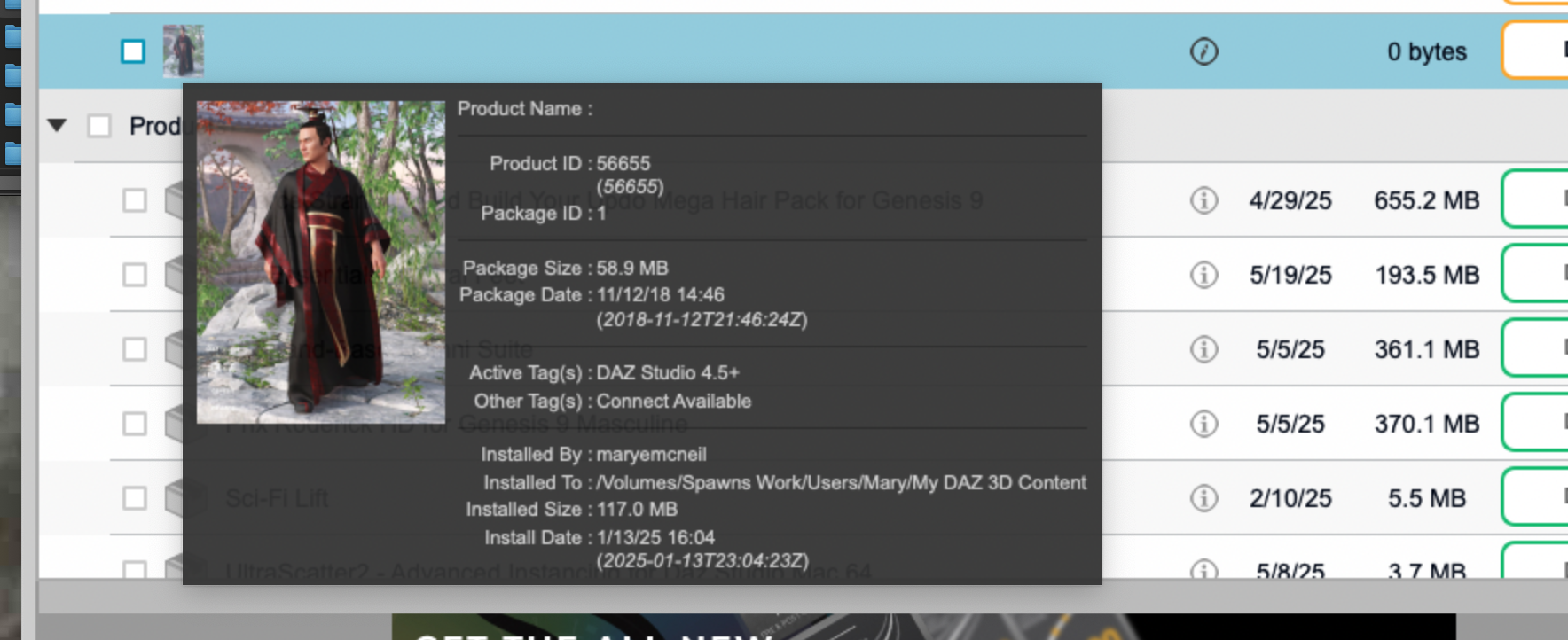Screen dimensions: 1568x640
Task: Toggle the Product header select-all checkbox
Action: tap(99, 126)
